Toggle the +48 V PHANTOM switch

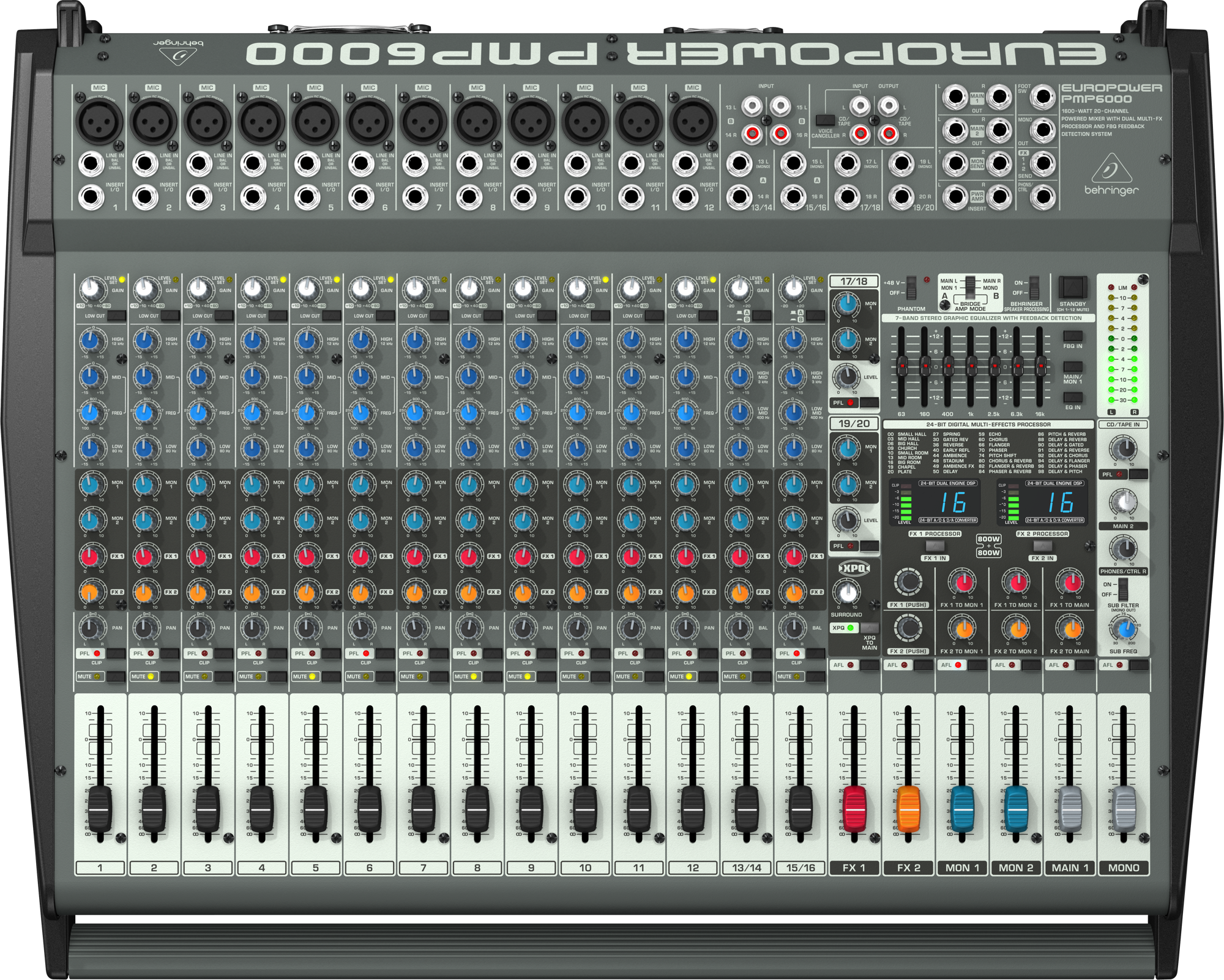pos(912,287)
